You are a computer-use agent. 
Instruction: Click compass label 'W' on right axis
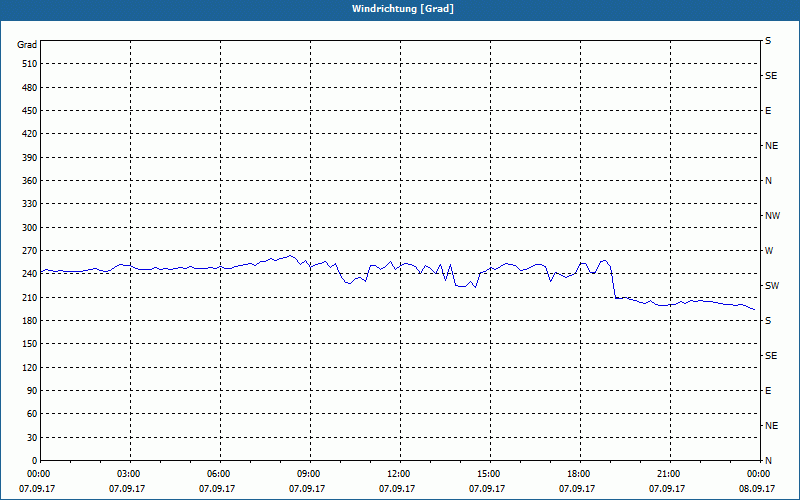[769, 251]
